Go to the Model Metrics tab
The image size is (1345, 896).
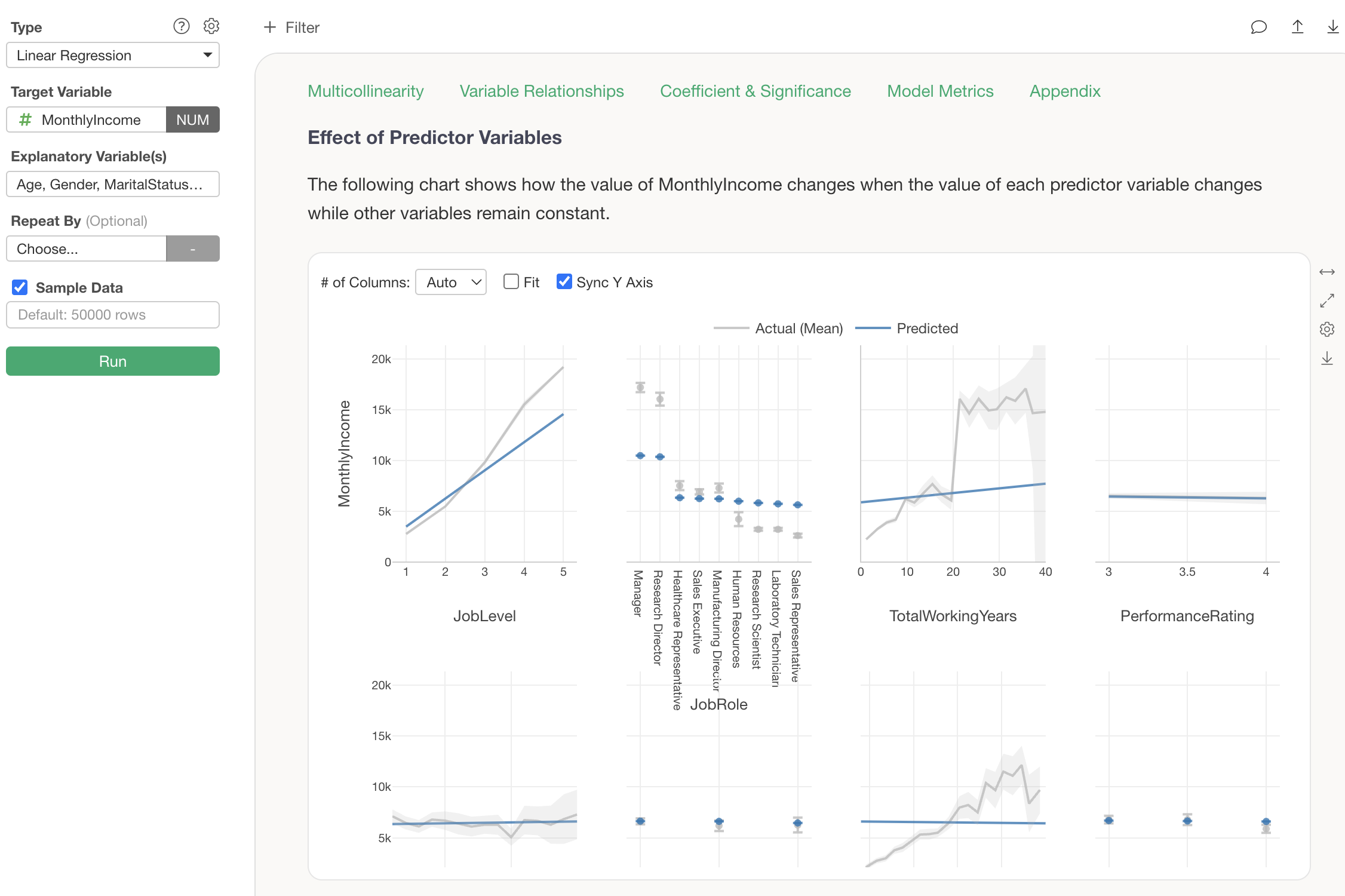pyautogui.click(x=940, y=91)
